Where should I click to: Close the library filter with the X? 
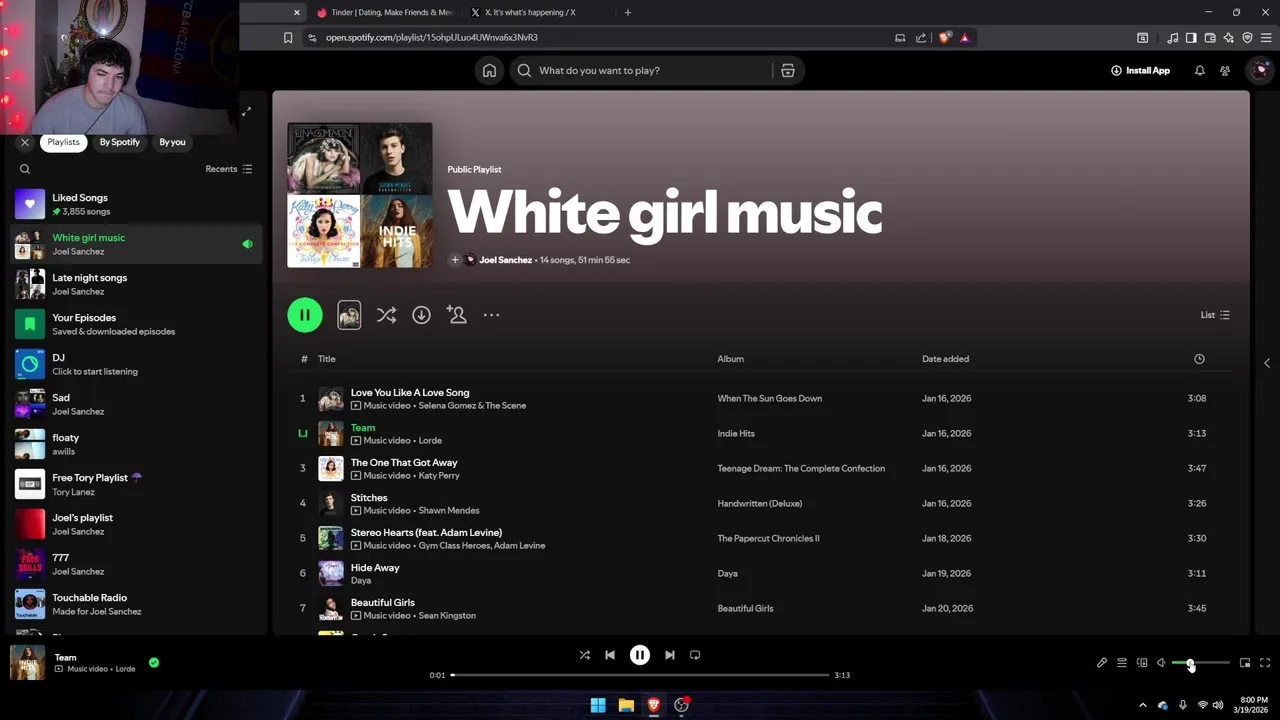[25, 142]
